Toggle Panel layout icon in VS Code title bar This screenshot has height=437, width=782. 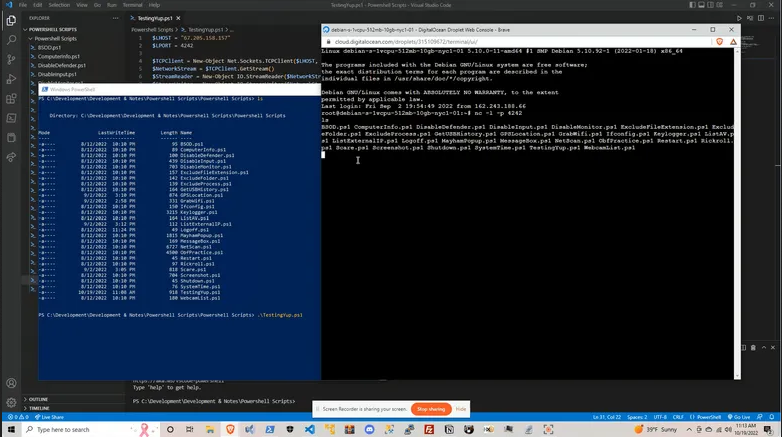(701, 5)
